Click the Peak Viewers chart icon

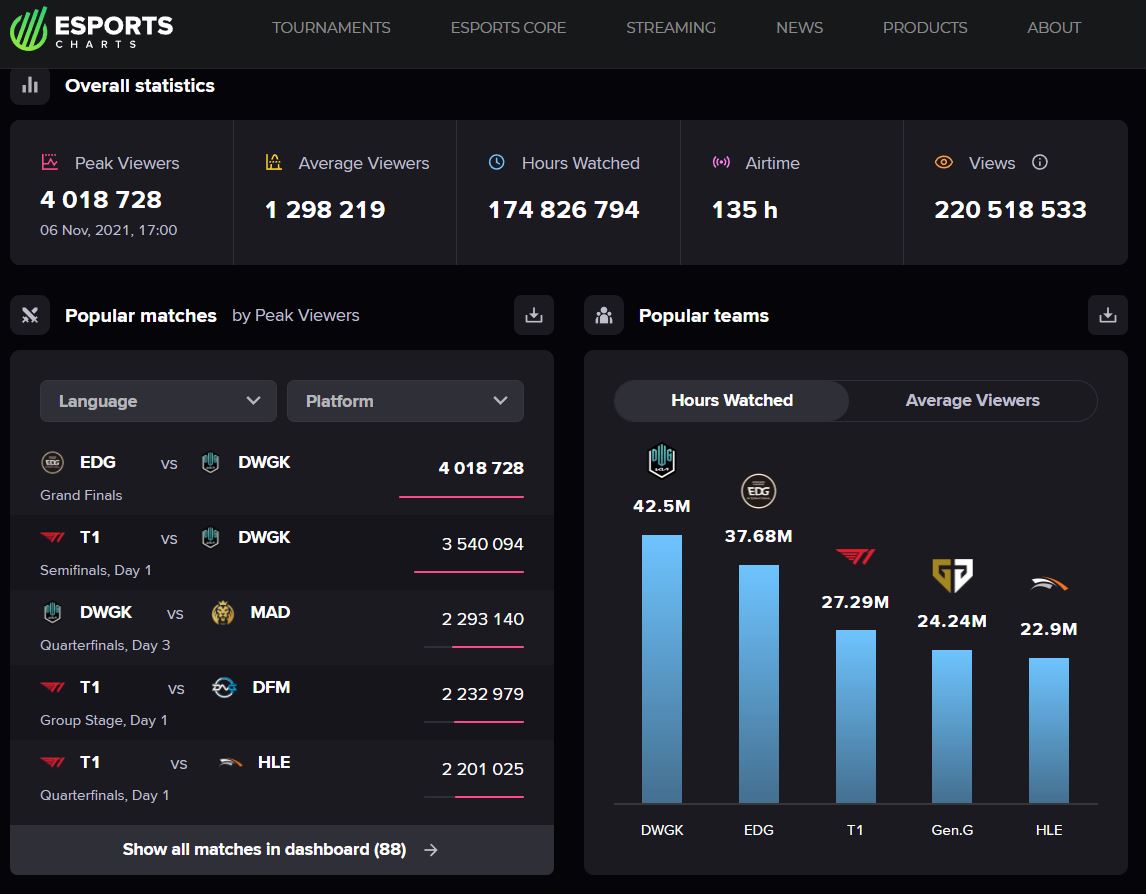coord(50,162)
